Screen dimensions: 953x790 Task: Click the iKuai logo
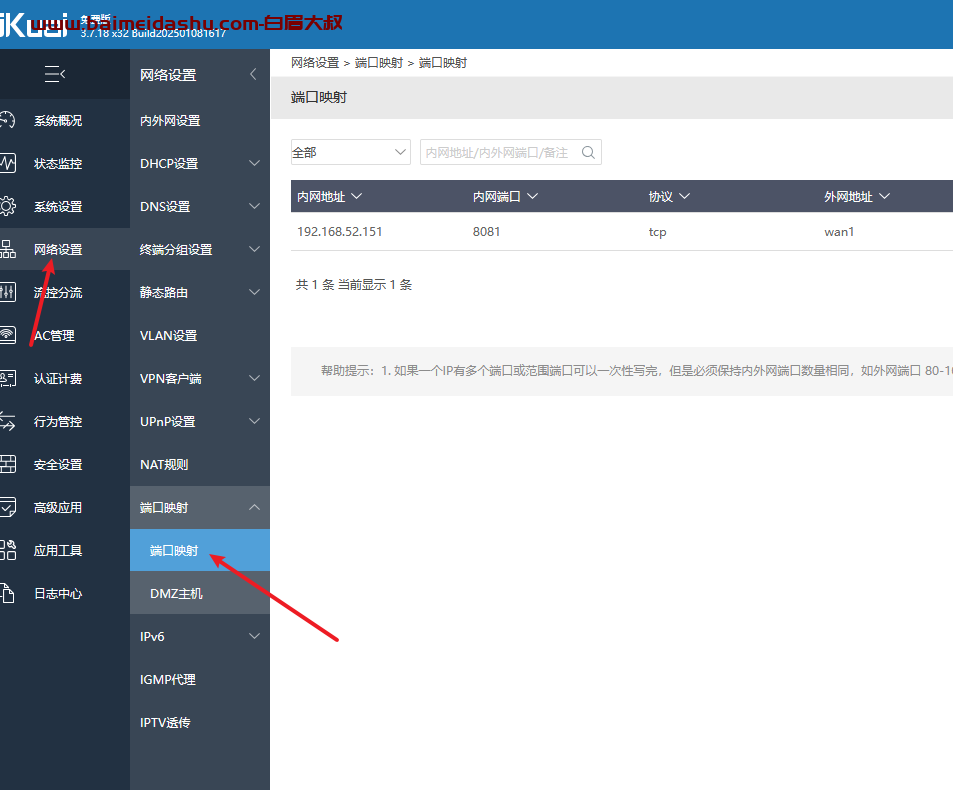tap(34, 24)
